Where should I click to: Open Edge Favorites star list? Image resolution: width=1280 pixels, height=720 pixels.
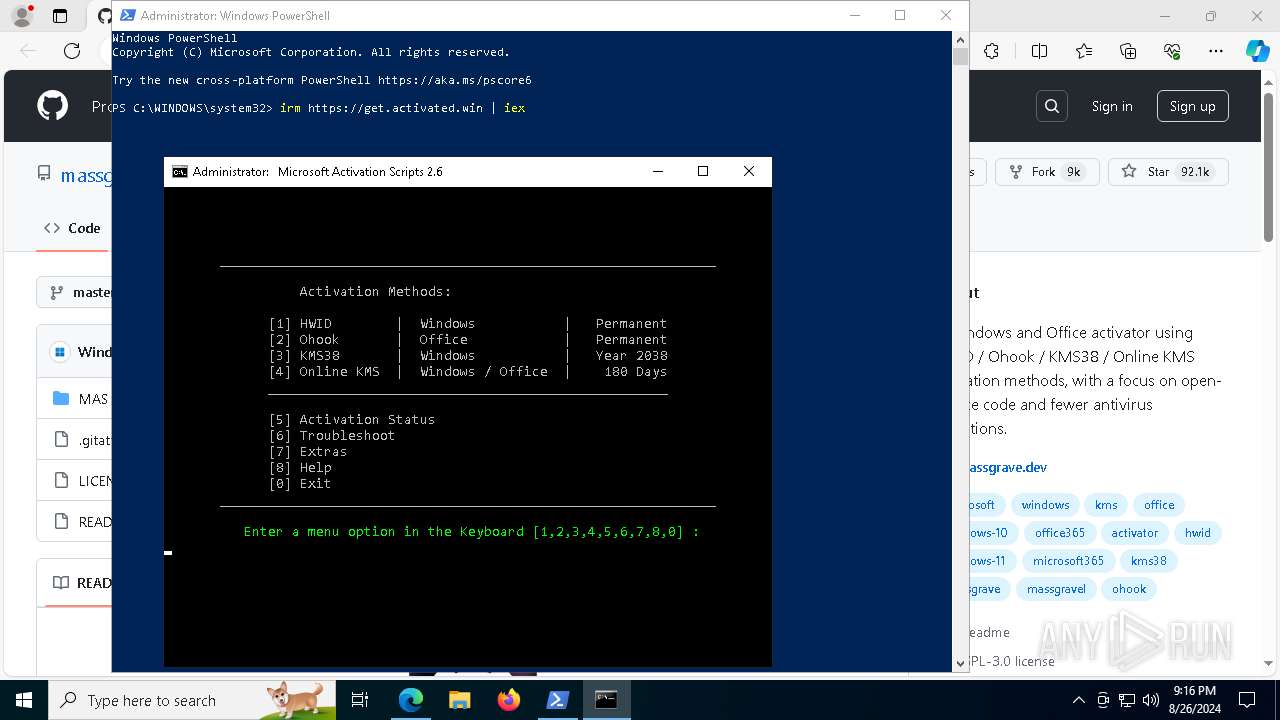click(x=1084, y=51)
